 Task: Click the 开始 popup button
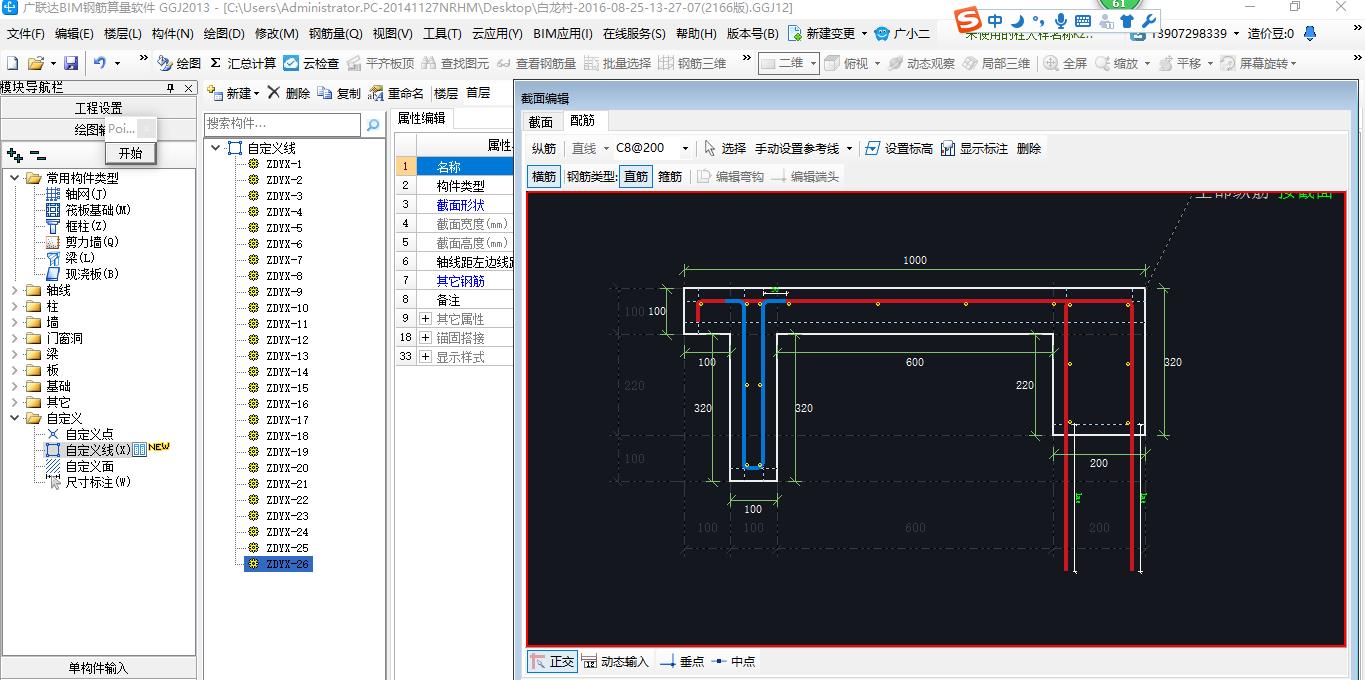coord(130,153)
